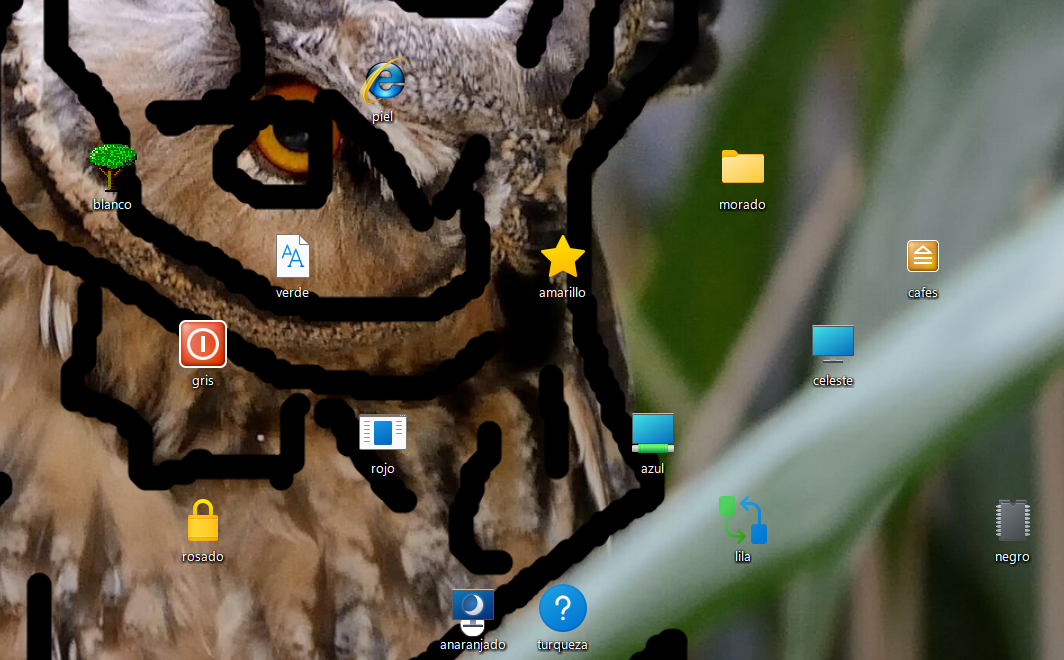1064x660 pixels.
Task: Open the yellow folder named morado
Action: click(742, 167)
